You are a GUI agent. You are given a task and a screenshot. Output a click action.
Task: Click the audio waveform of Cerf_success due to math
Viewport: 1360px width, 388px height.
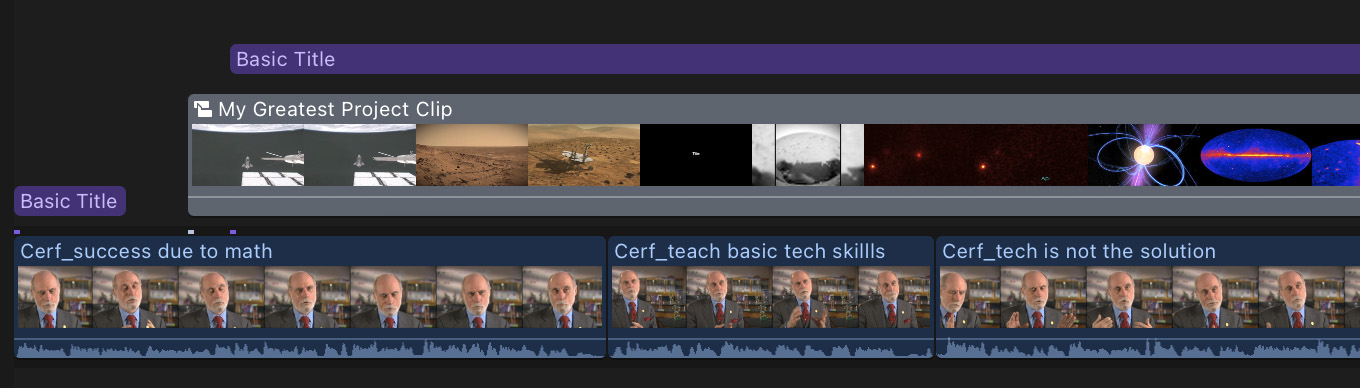[310, 348]
